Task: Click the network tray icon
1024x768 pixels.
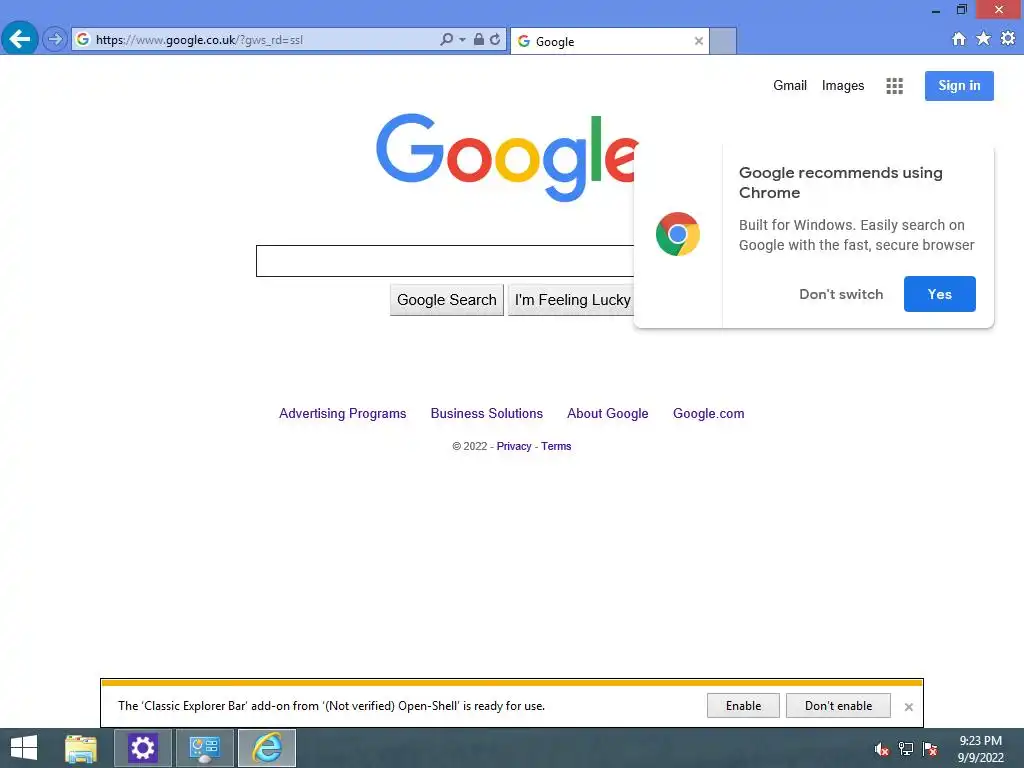Action: point(905,749)
